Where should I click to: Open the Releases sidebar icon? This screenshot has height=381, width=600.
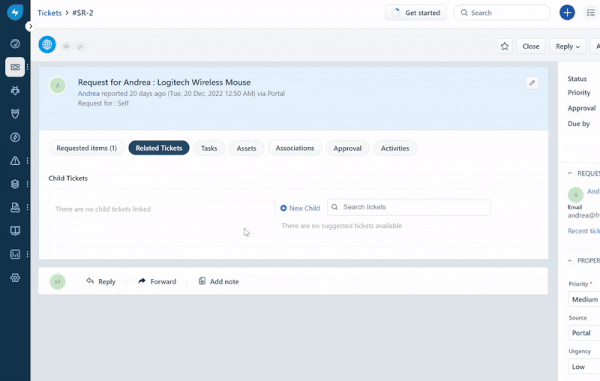coord(15,137)
